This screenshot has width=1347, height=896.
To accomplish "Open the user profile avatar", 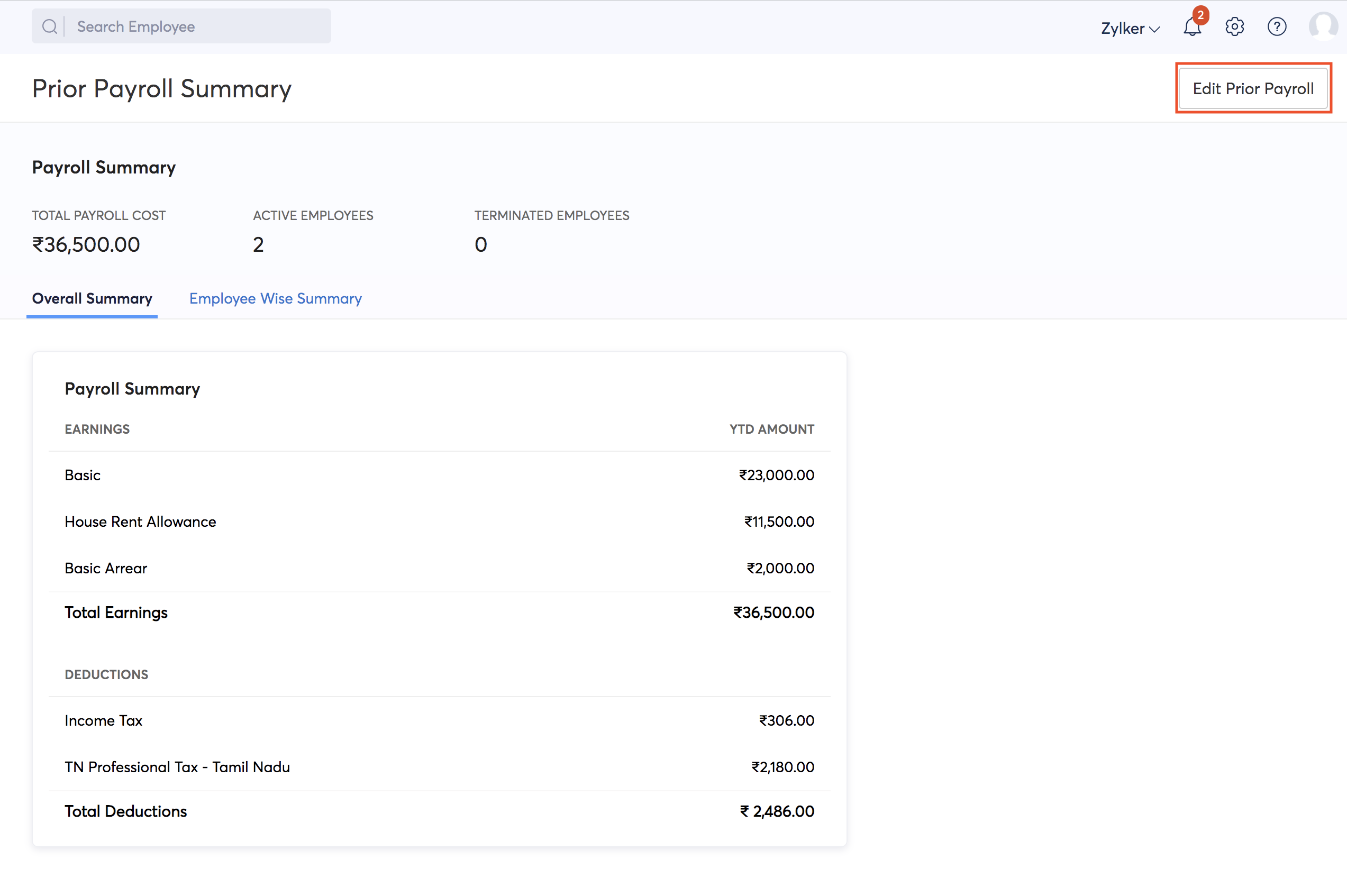I will click(1323, 26).
